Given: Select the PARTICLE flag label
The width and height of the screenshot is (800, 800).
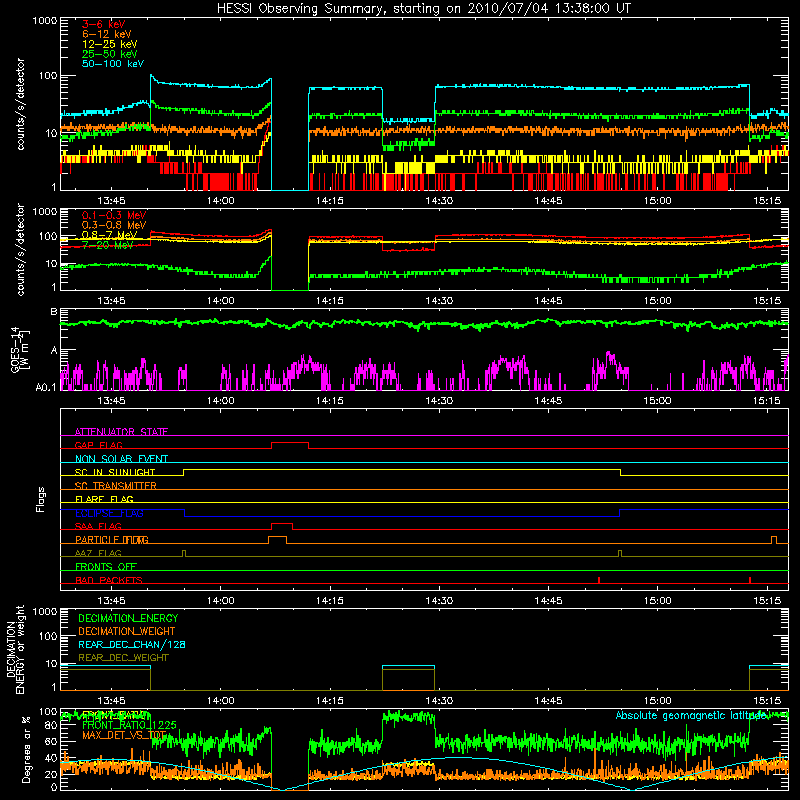Looking at the screenshot, I should pyautogui.click(x=112, y=540).
